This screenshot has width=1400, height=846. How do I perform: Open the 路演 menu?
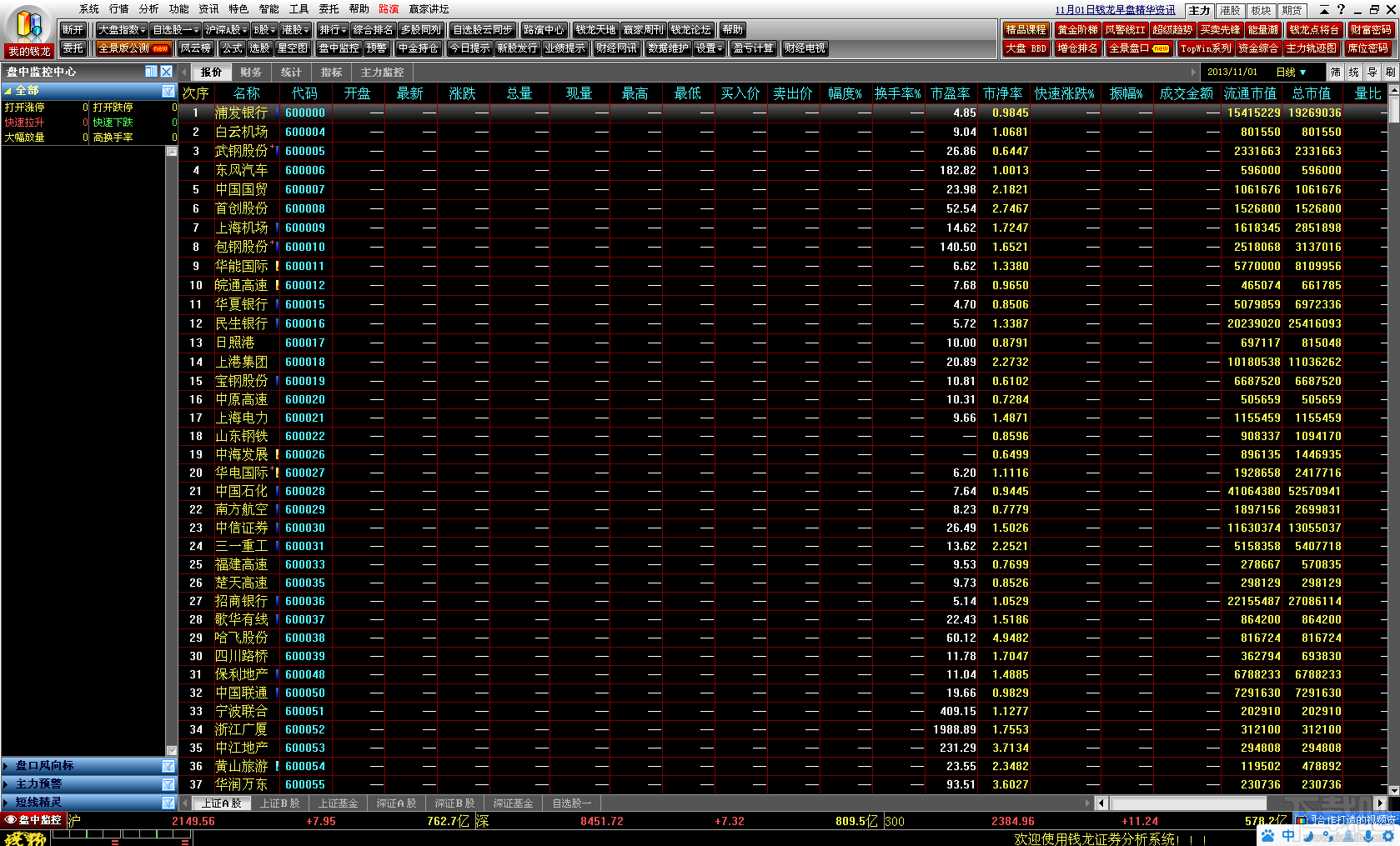[x=389, y=9]
